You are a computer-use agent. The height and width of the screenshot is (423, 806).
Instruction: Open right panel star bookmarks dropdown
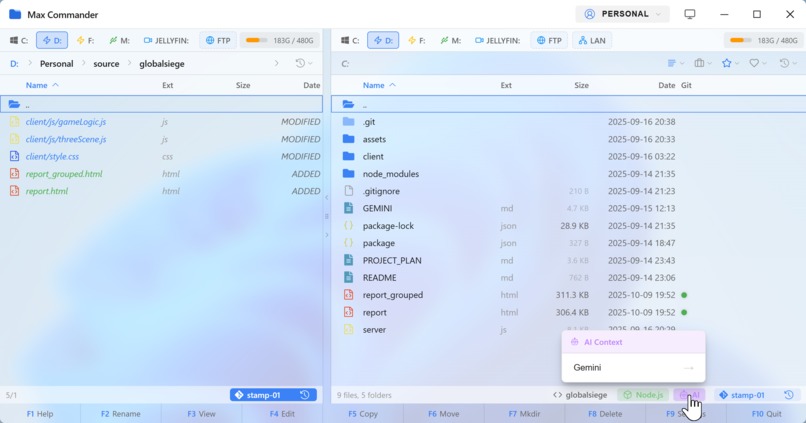pos(730,63)
